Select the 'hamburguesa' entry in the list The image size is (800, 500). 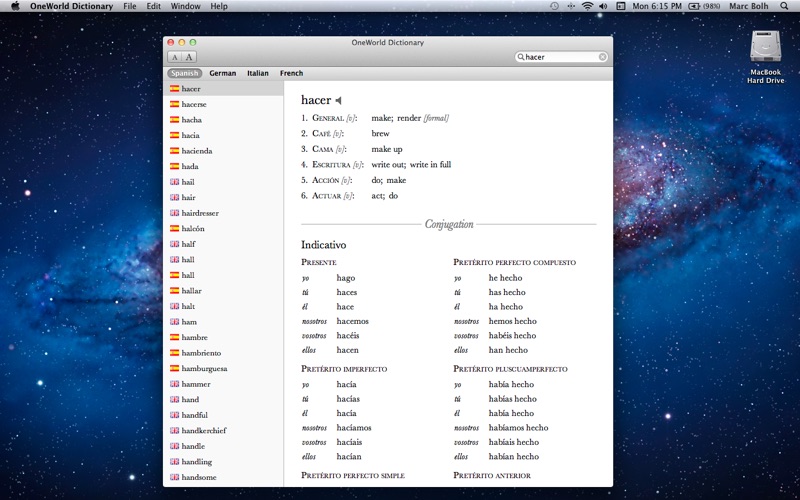click(223, 369)
